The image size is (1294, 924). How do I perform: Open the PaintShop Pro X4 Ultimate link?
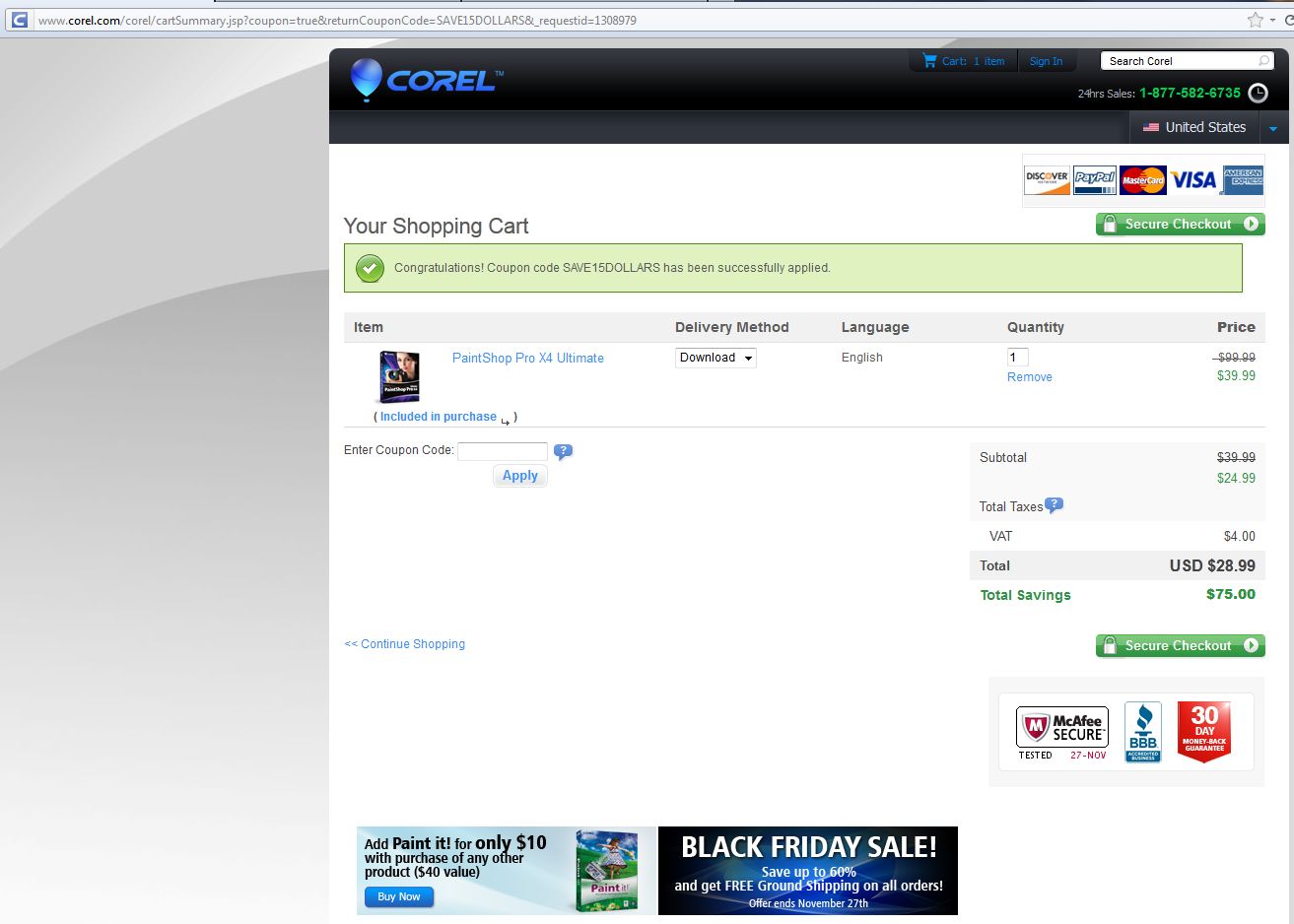[x=528, y=358]
